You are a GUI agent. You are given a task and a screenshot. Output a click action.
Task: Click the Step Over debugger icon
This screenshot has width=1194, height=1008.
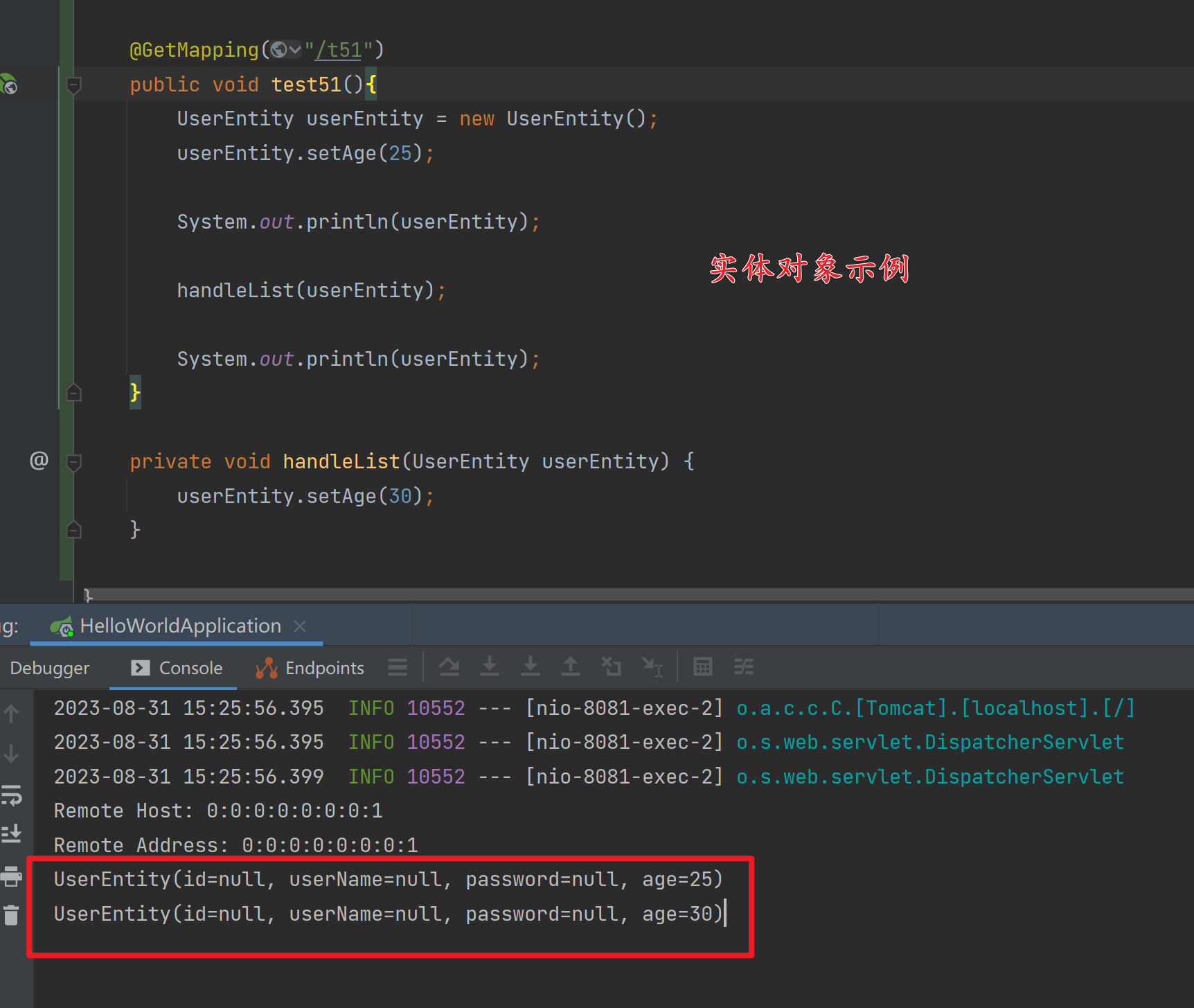click(449, 666)
